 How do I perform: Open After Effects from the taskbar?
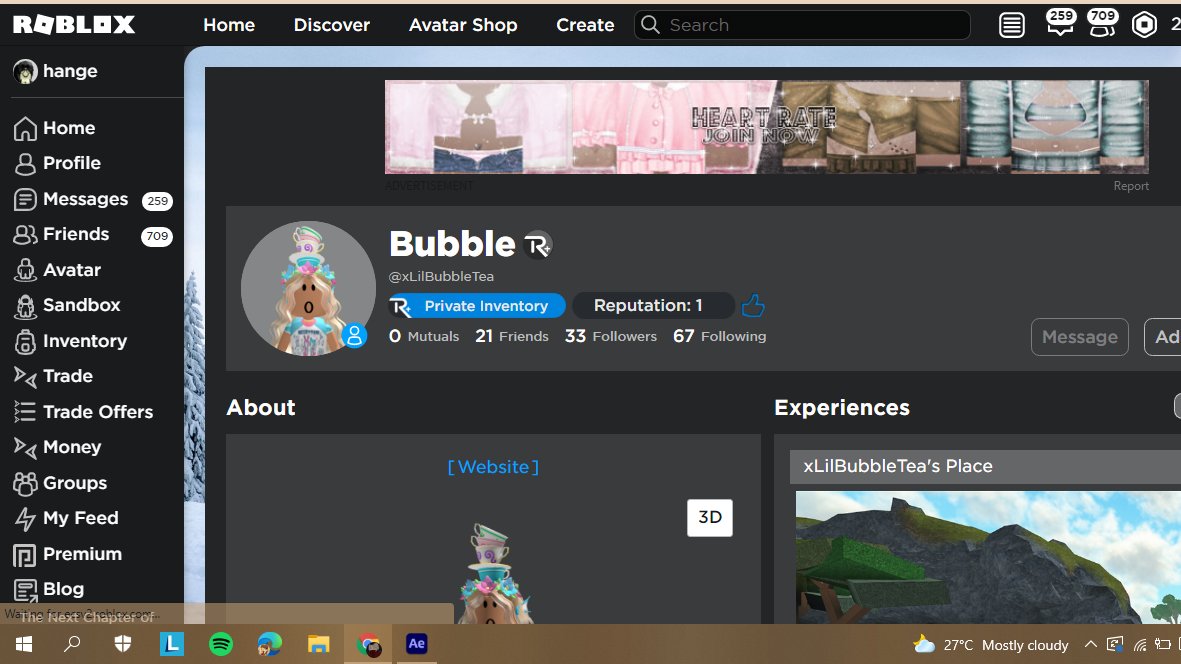[x=417, y=644]
